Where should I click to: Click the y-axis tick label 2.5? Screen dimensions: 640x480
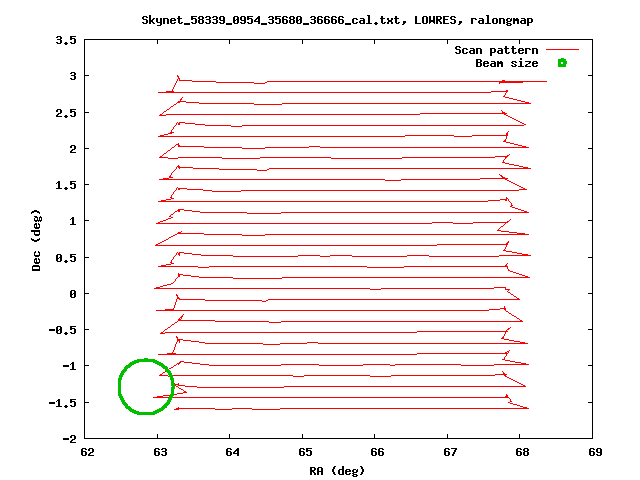(x=66, y=113)
